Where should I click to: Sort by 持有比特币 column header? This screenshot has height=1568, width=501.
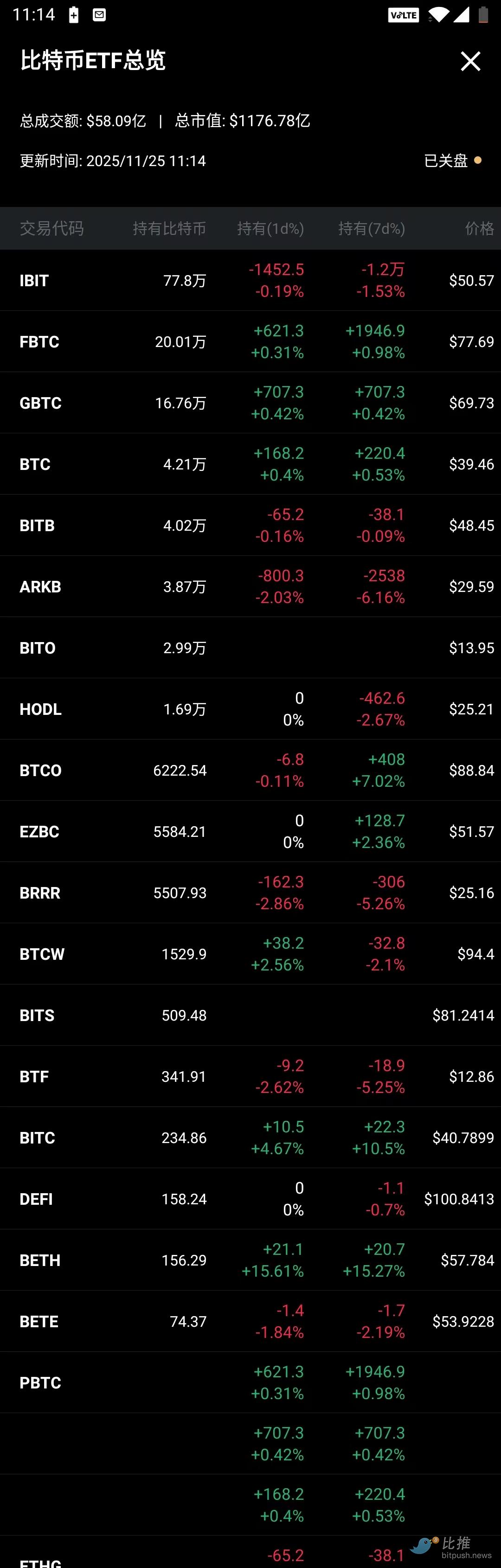tap(169, 228)
